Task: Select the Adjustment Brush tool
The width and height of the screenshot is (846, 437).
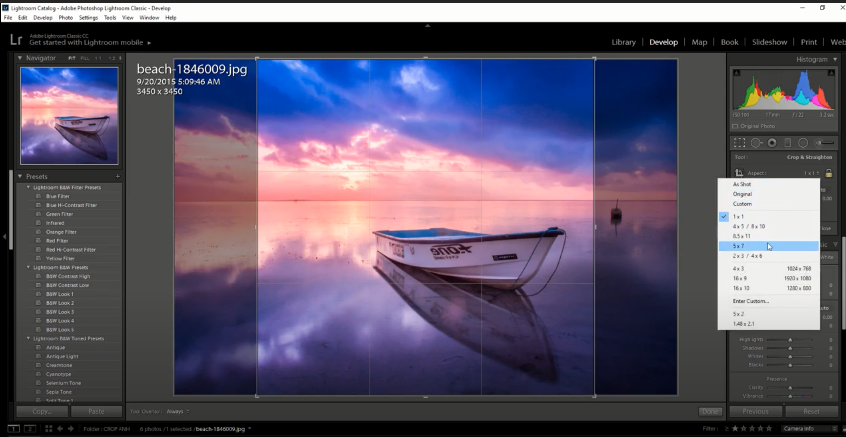Action: pos(823,143)
